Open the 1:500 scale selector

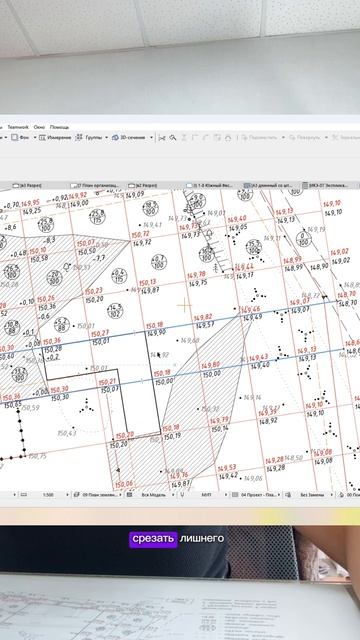(48, 495)
